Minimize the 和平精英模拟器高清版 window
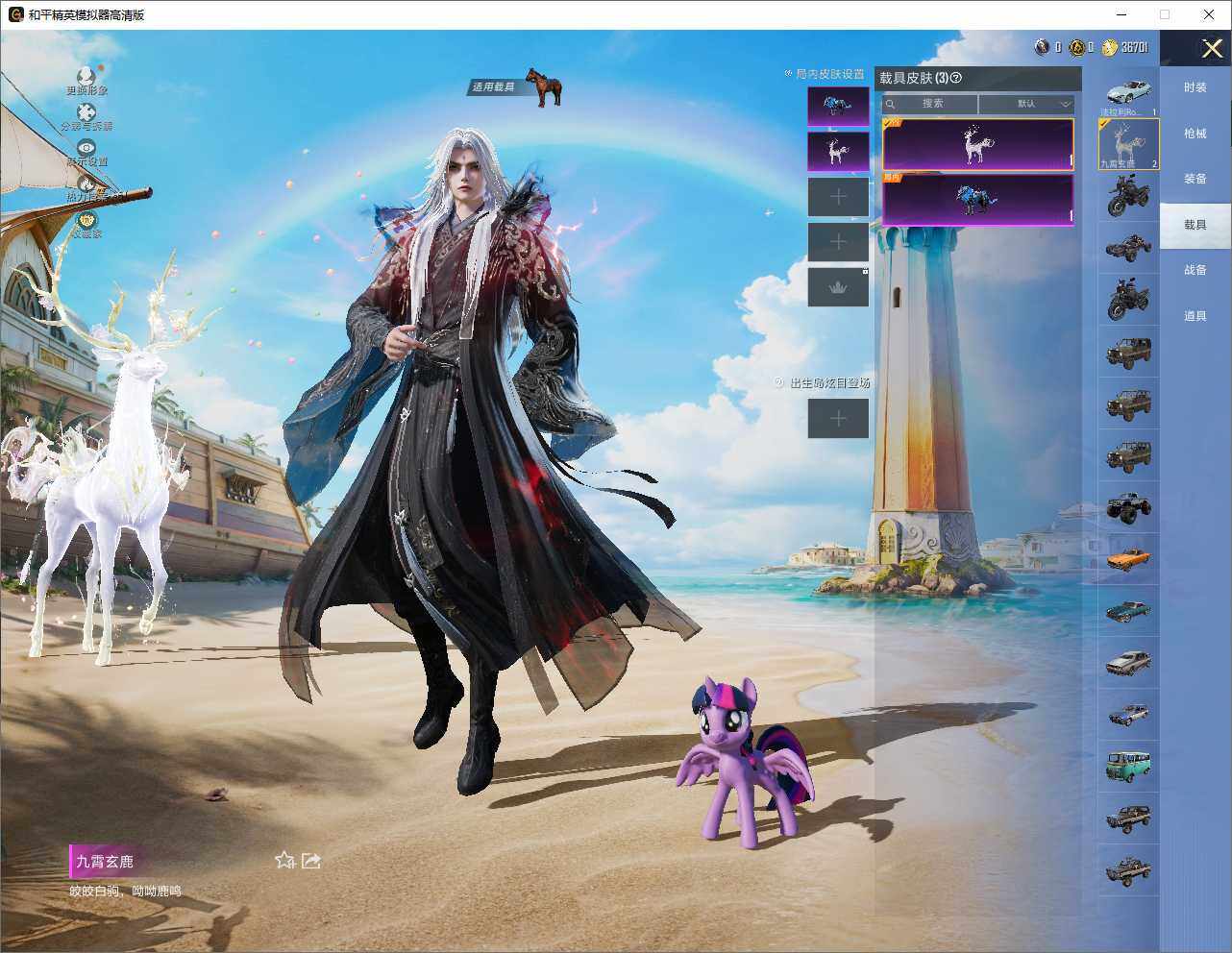 tap(1123, 14)
